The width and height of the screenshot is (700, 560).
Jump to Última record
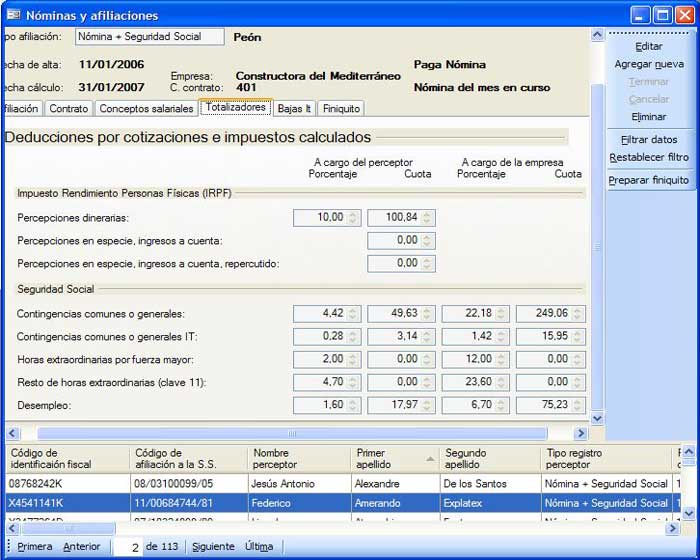[x=259, y=547]
